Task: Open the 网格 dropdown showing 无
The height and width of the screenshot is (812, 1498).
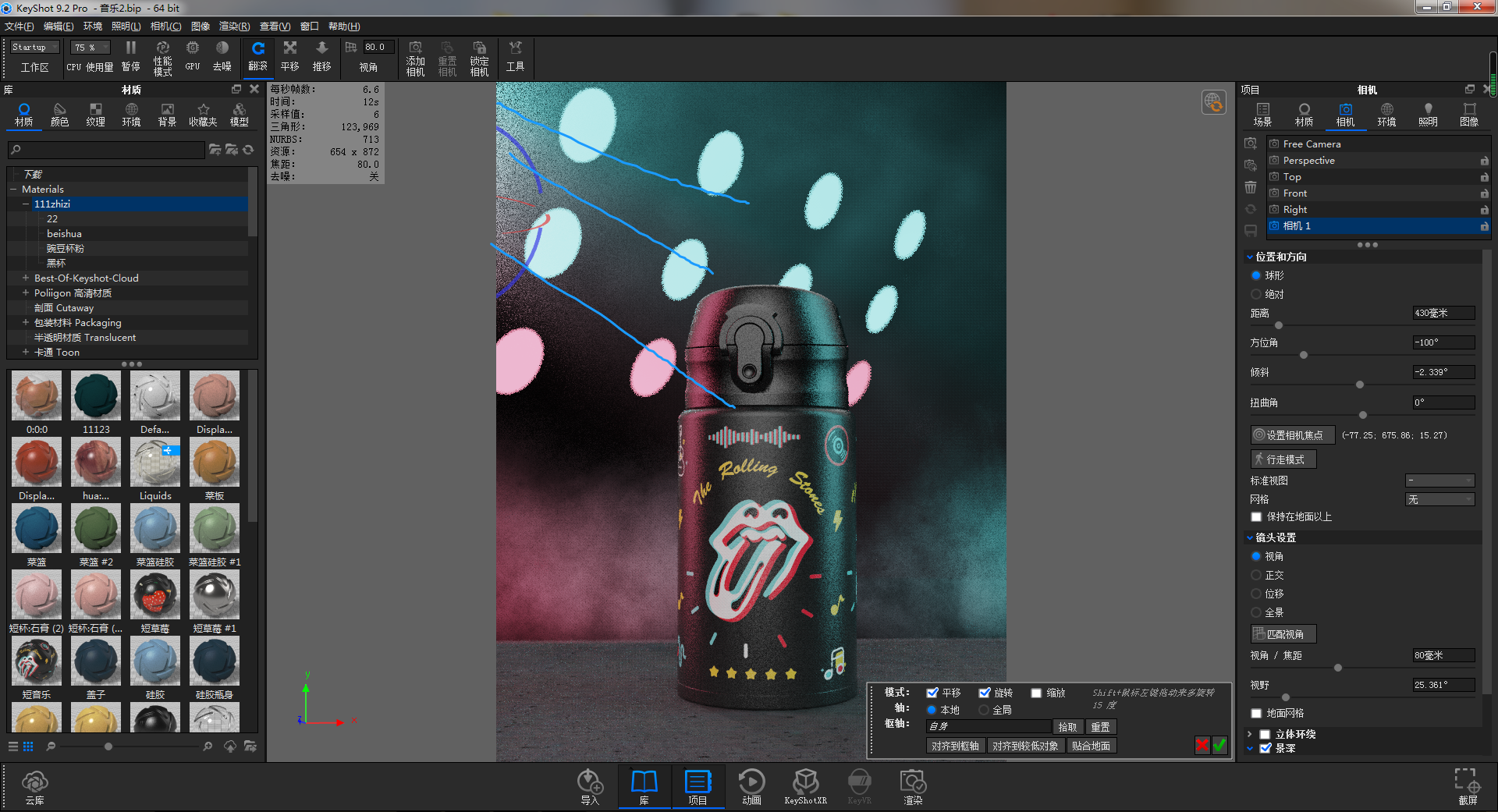Action: (1439, 498)
